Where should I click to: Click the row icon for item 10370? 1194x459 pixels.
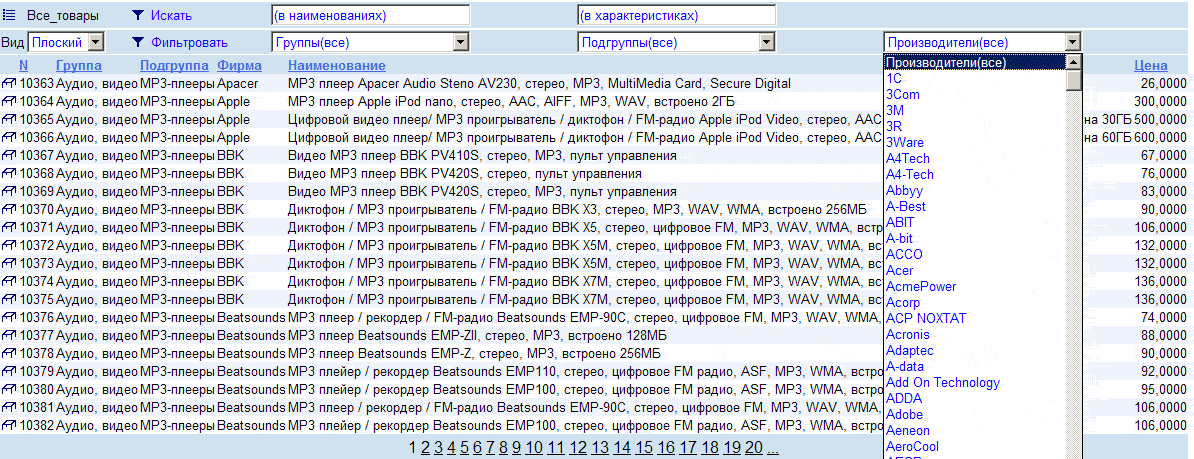[x=10, y=209]
